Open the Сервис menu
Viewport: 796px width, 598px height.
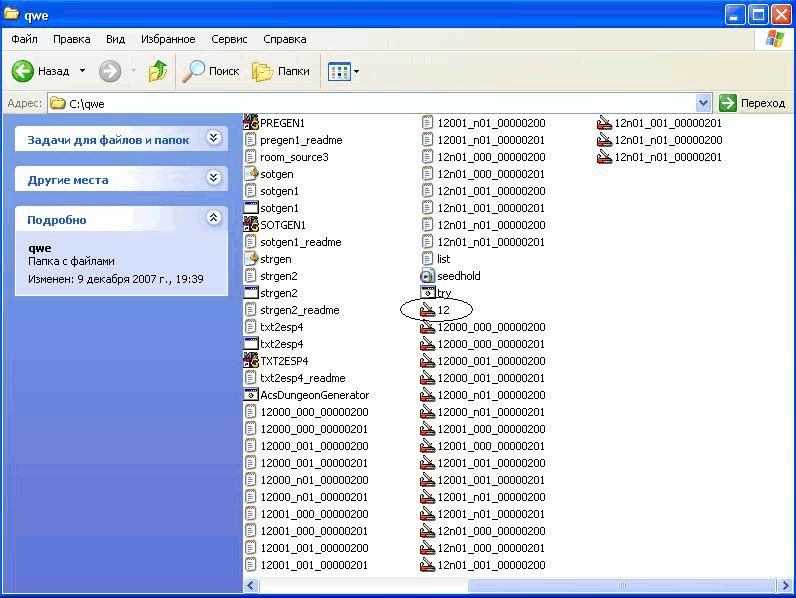pos(229,39)
